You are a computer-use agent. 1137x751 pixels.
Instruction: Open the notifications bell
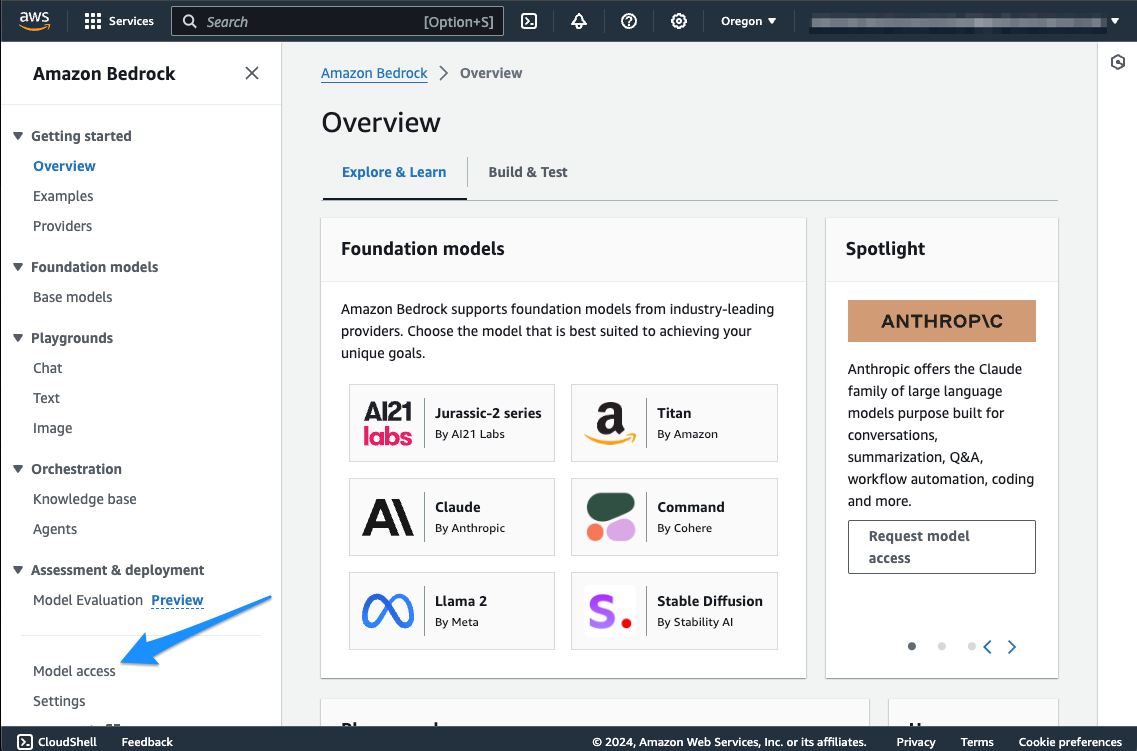[x=579, y=21]
